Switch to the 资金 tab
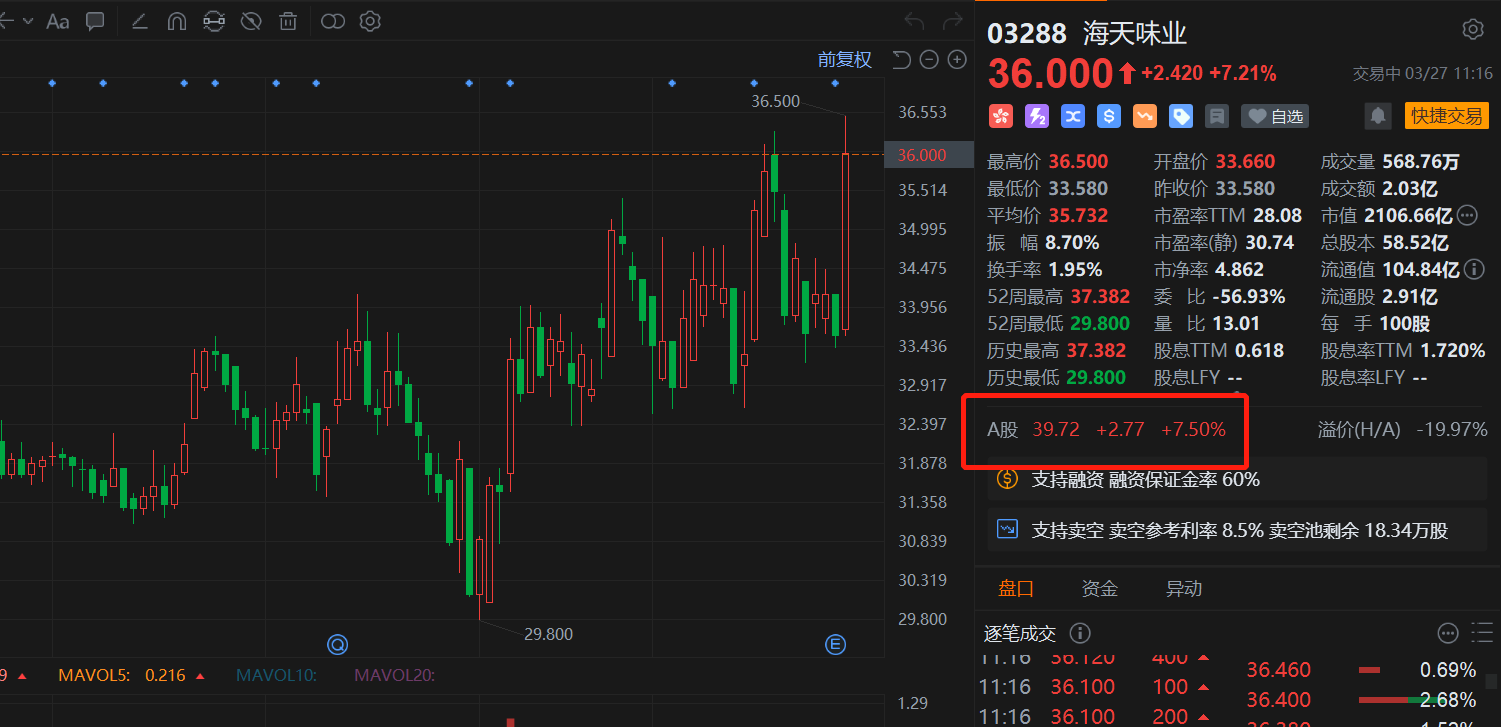This screenshot has height=727, width=1501. [x=1100, y=588]
